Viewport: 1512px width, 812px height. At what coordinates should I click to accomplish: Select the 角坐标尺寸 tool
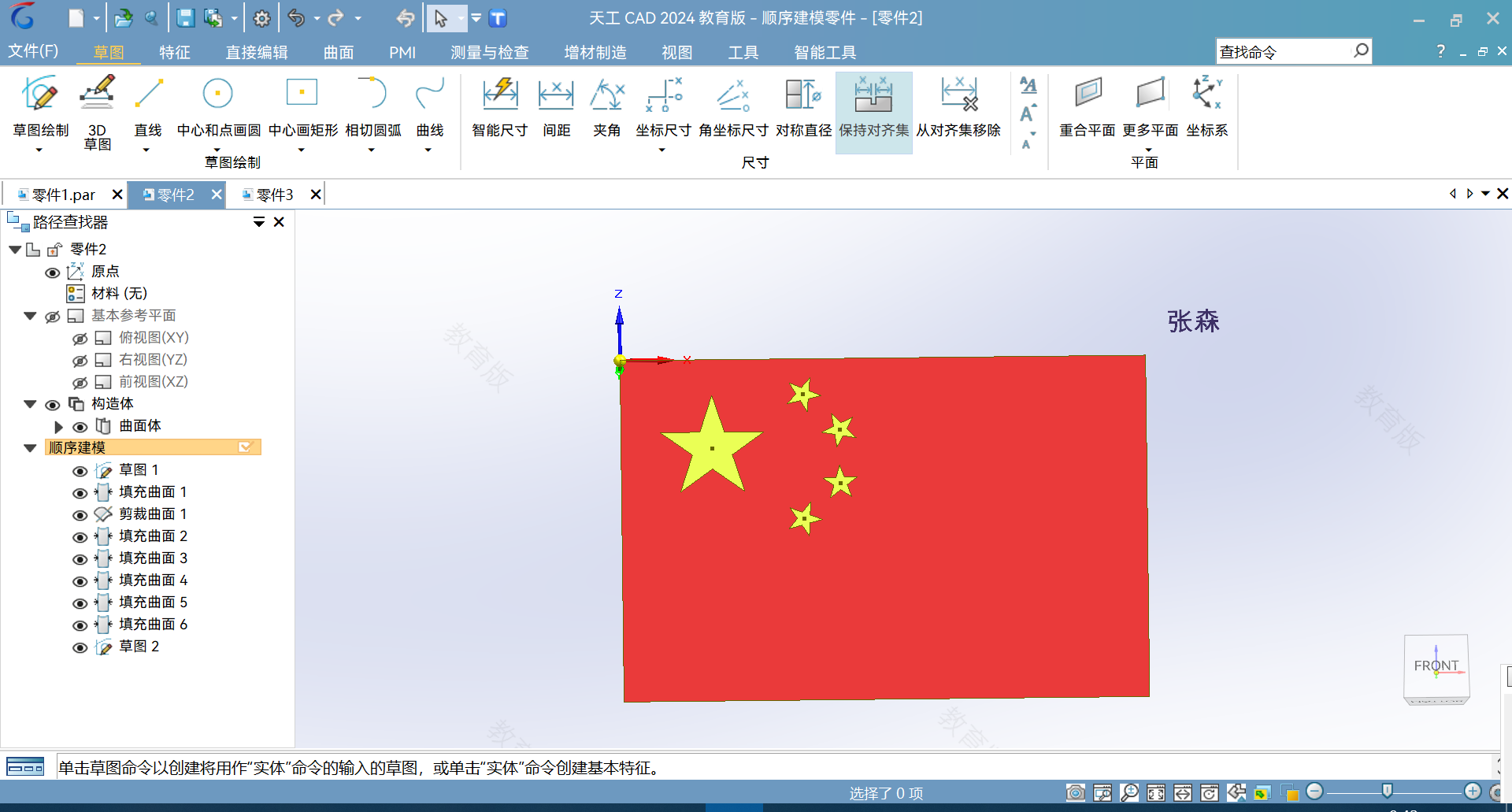(733, 107)
